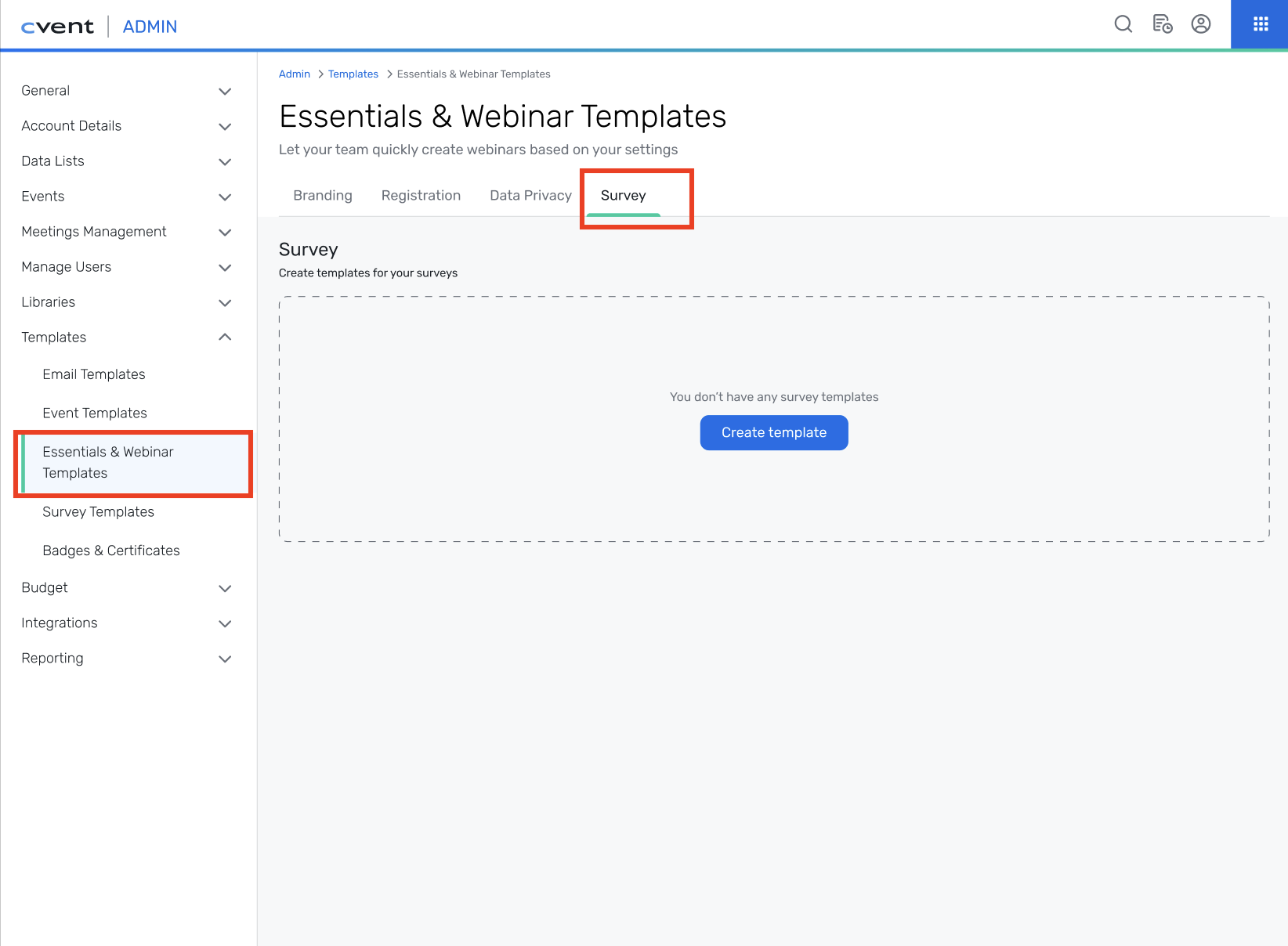Expand the Reporting section

[127, 659]
